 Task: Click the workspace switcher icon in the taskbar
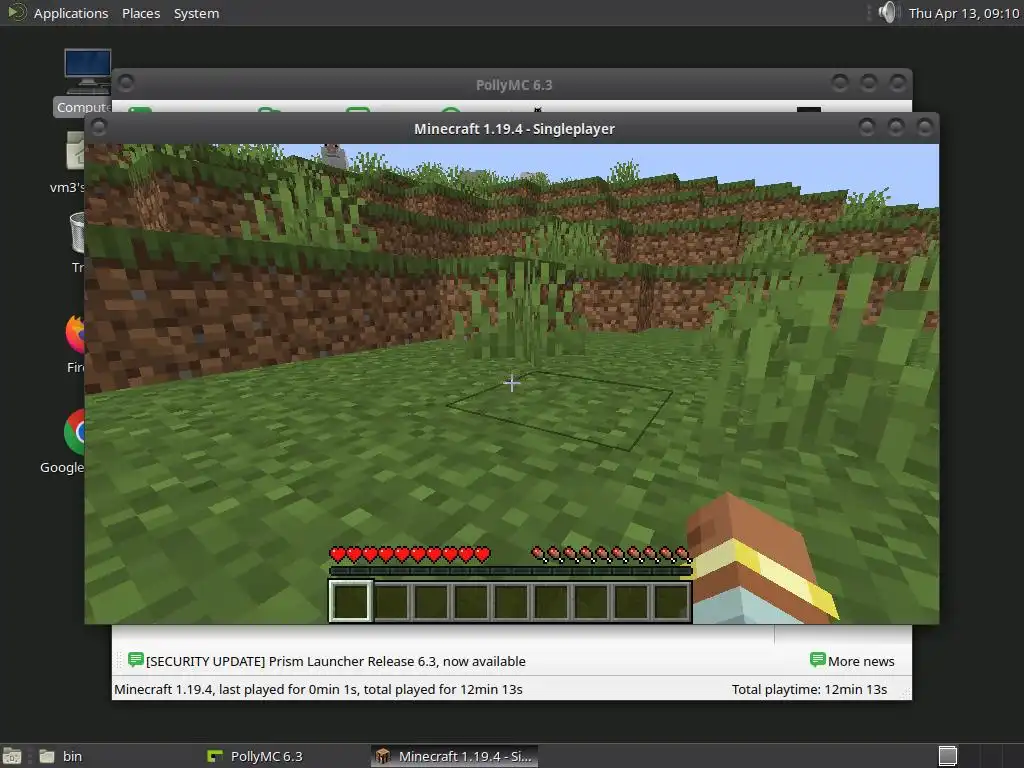tap(948, 756)
